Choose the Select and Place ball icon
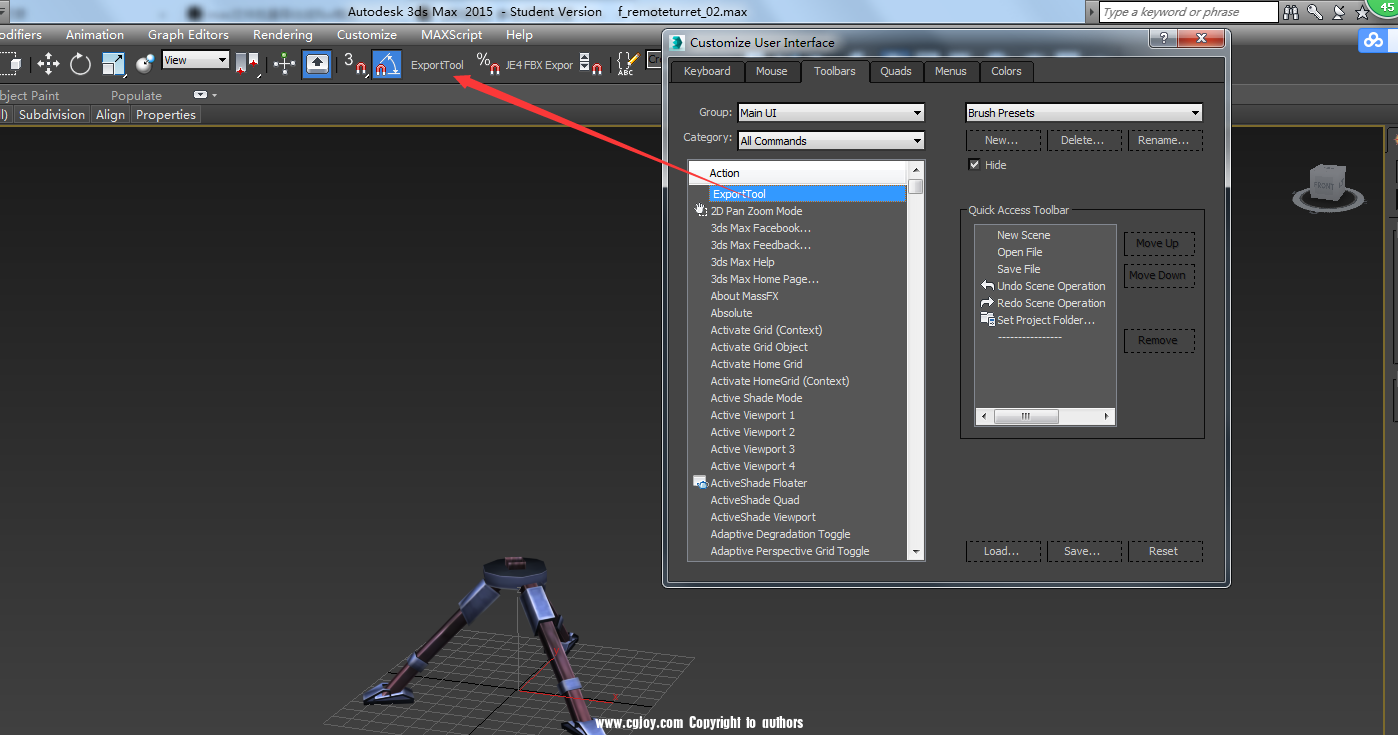 146,64
